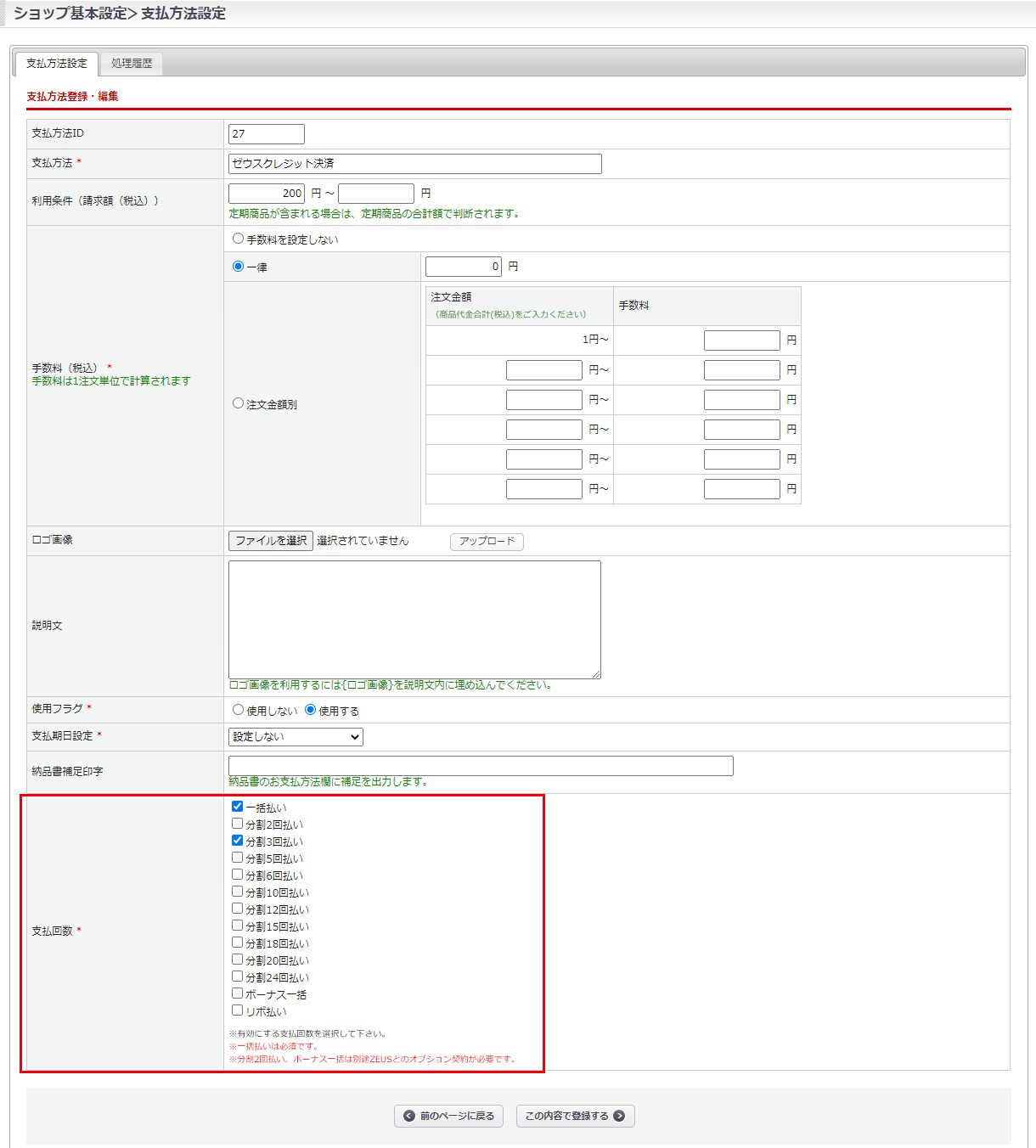Image resolution: width=1036 pixels, height=1148 pixels.
Task: Select the 手数料を設定しない radio button
Action: (238, 239)
